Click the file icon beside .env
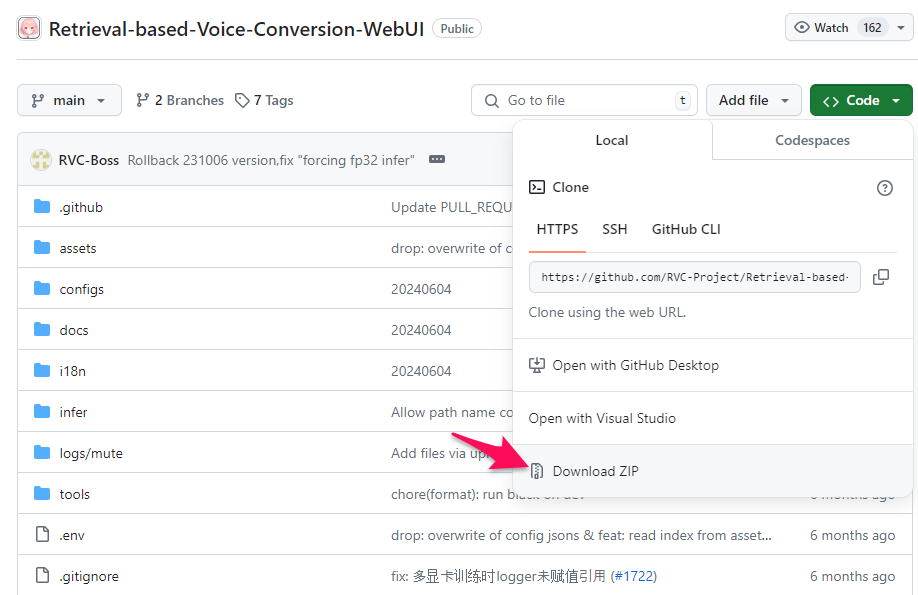The height and width of the screenshot is (595, 918). pyautogui.click(x=42, y=534)
